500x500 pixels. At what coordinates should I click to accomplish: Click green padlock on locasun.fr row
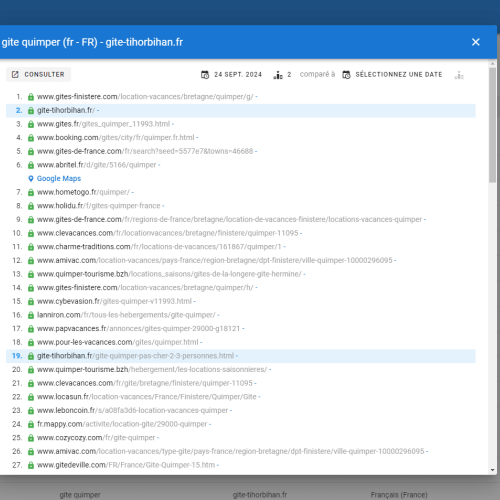31,398
